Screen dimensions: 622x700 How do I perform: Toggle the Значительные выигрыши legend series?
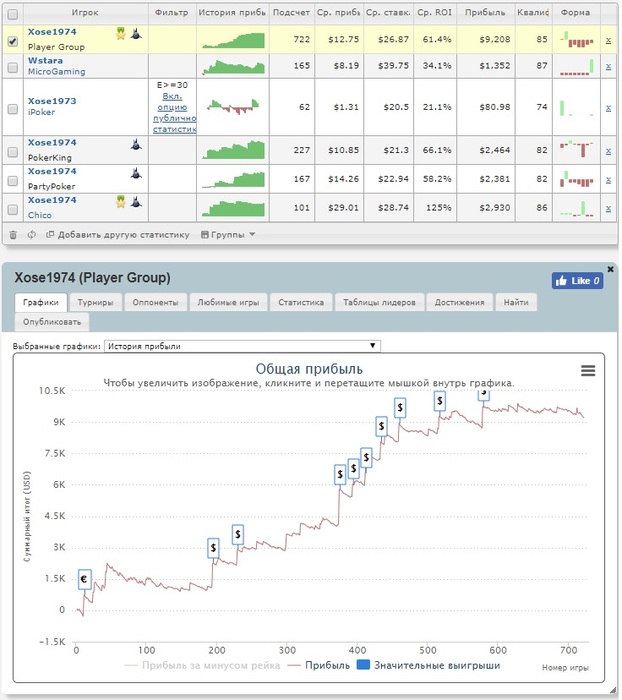pos(429,666)
